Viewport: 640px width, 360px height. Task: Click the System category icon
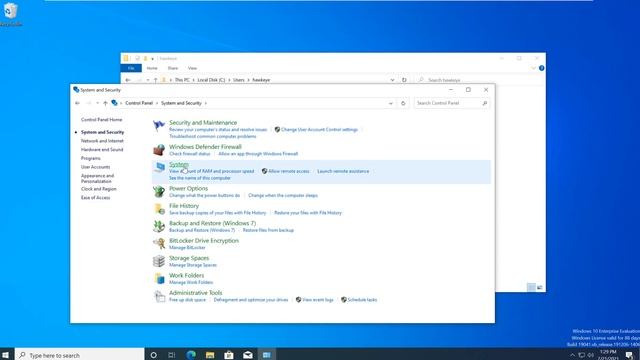click(x=159, y=167)
